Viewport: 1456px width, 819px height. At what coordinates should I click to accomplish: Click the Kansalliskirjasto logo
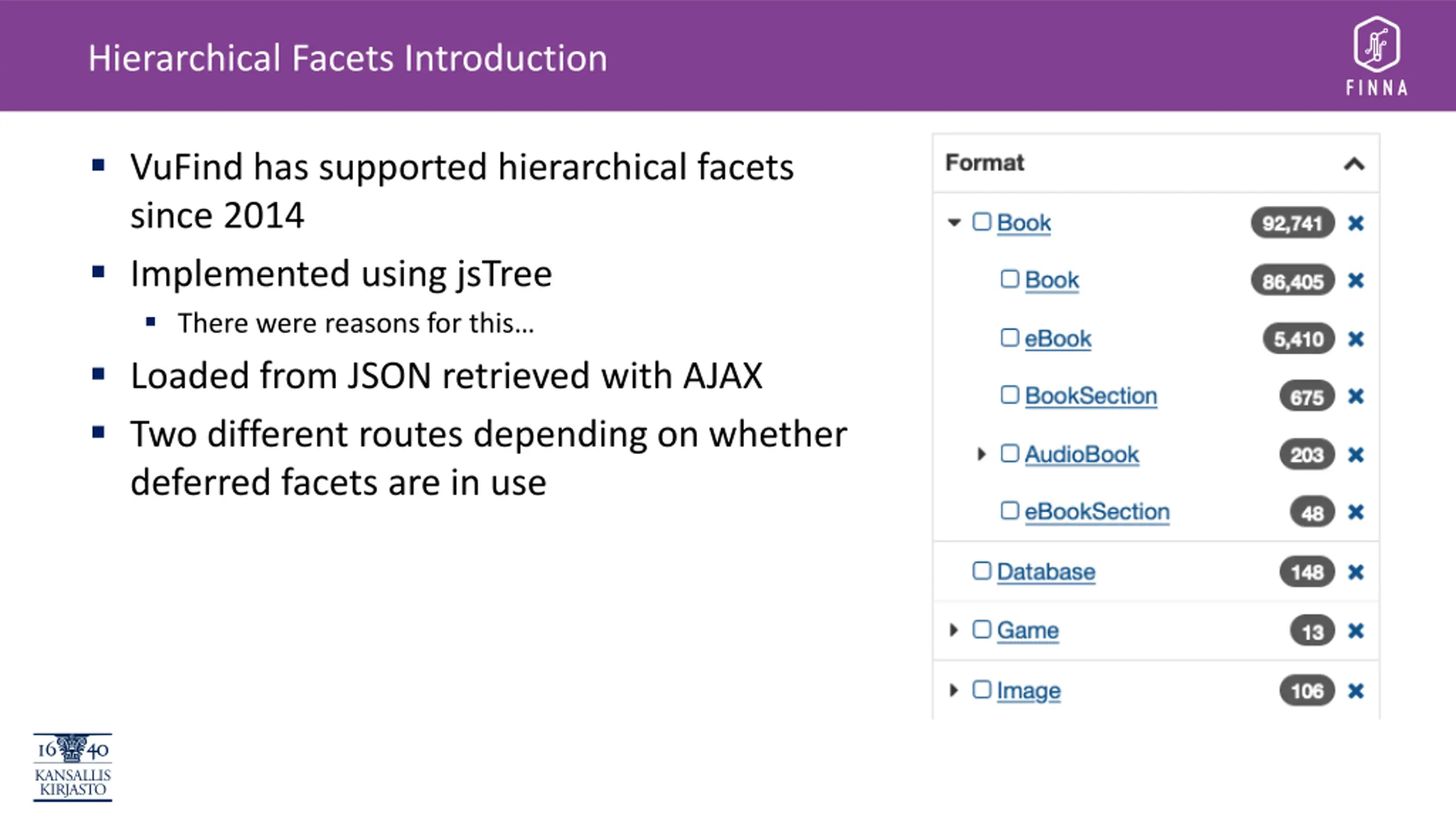[x=73, y=767]
